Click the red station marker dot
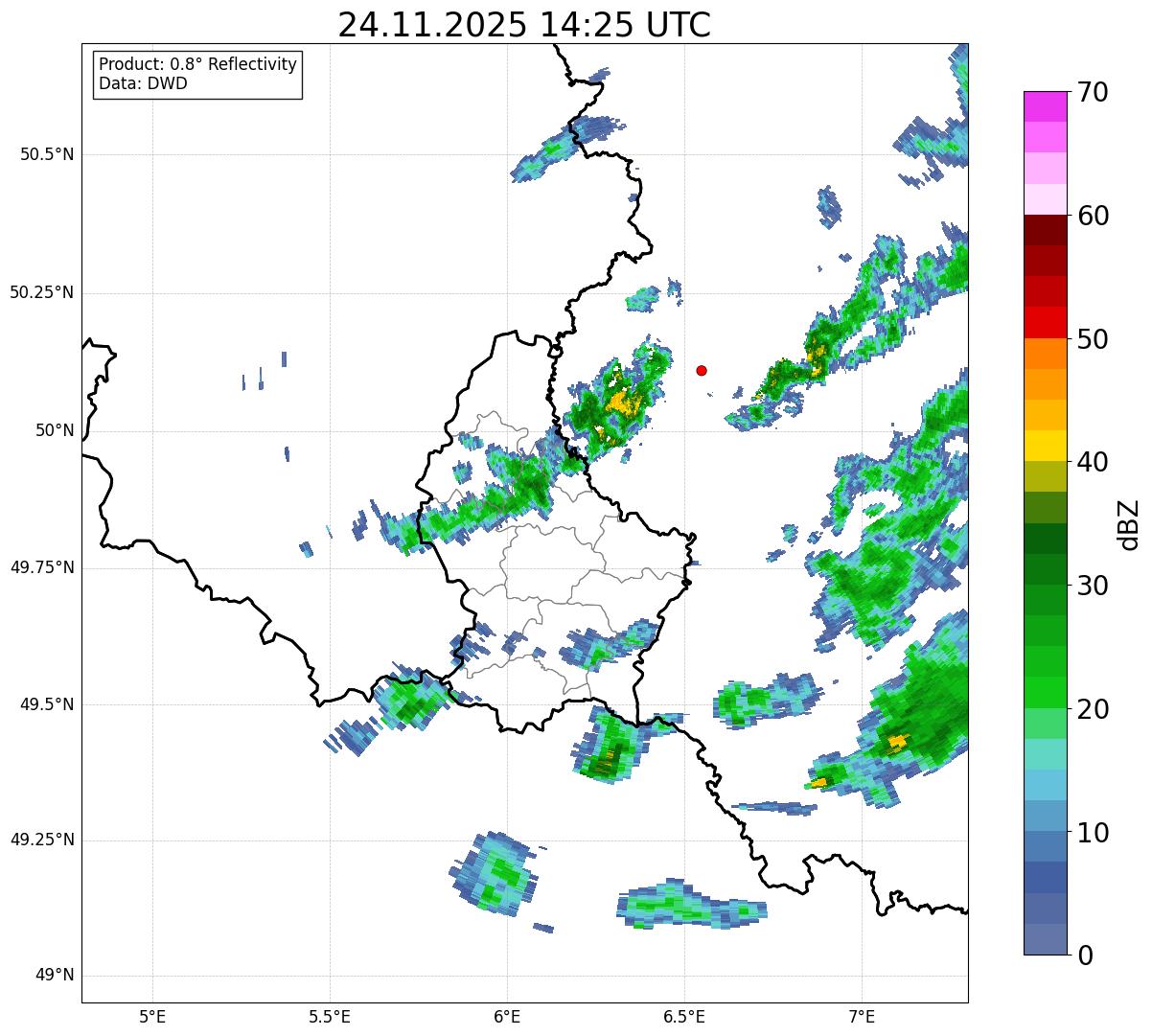 pos(702,370)
